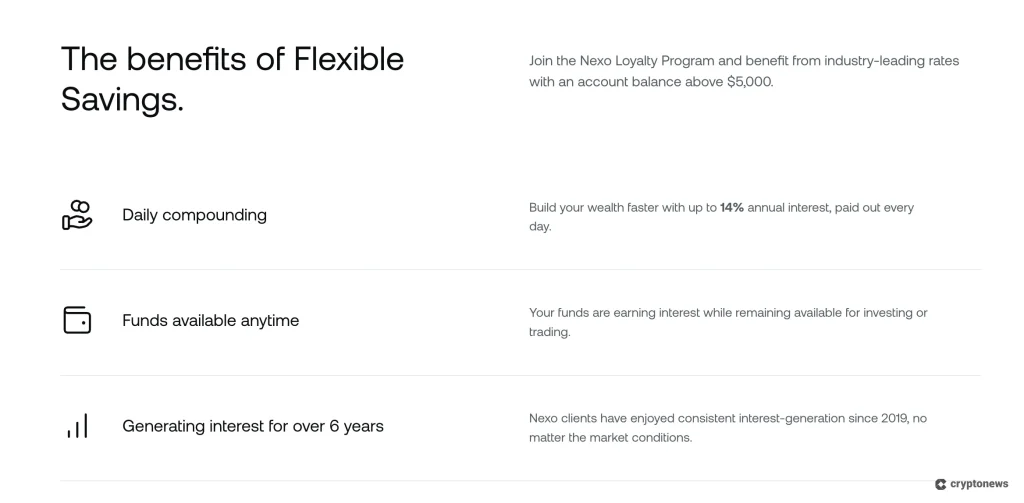Click the 'Your funds are earning interest' text

727,322
